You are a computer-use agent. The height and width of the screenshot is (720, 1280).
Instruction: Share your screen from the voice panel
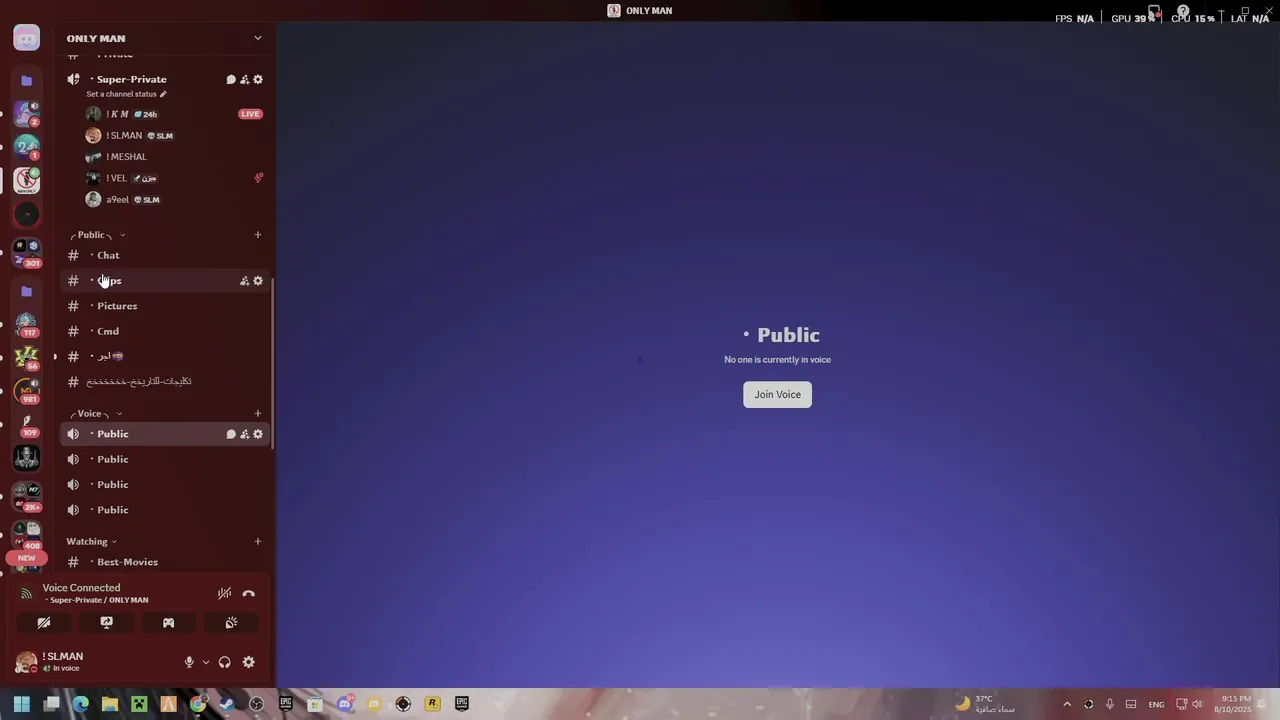point(106,623)
